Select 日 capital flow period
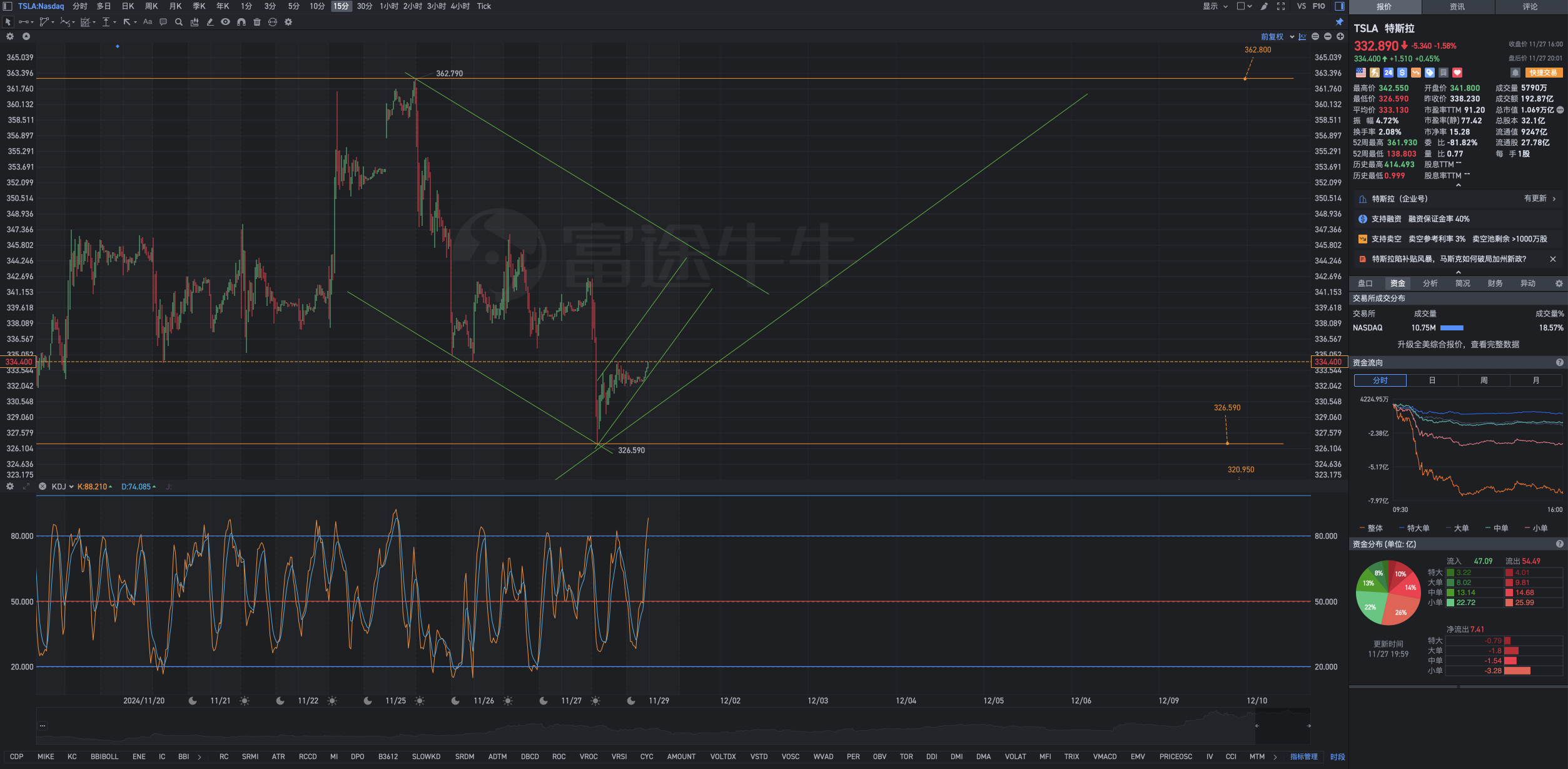This screenshot has height=769, width=1568. click(x=1432, y=380)
